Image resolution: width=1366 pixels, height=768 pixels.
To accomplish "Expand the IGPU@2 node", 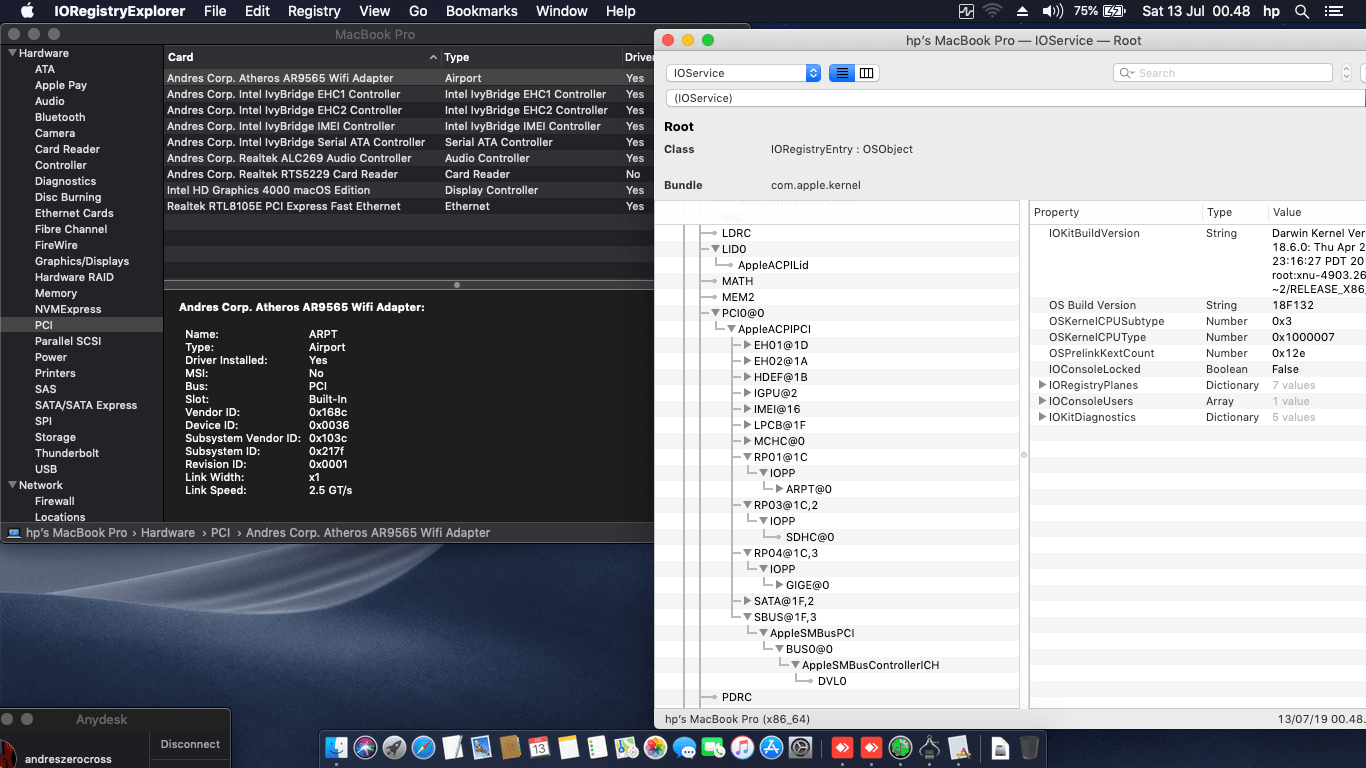I will pos(747,393).
